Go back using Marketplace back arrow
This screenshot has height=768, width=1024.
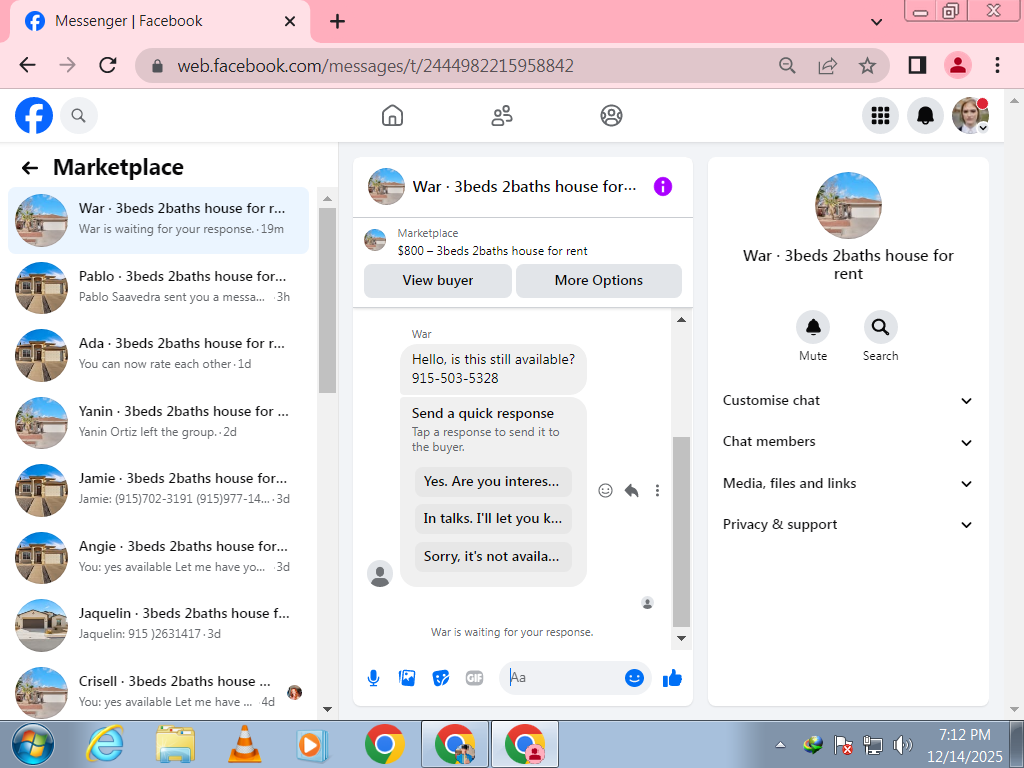click(29, 168)
